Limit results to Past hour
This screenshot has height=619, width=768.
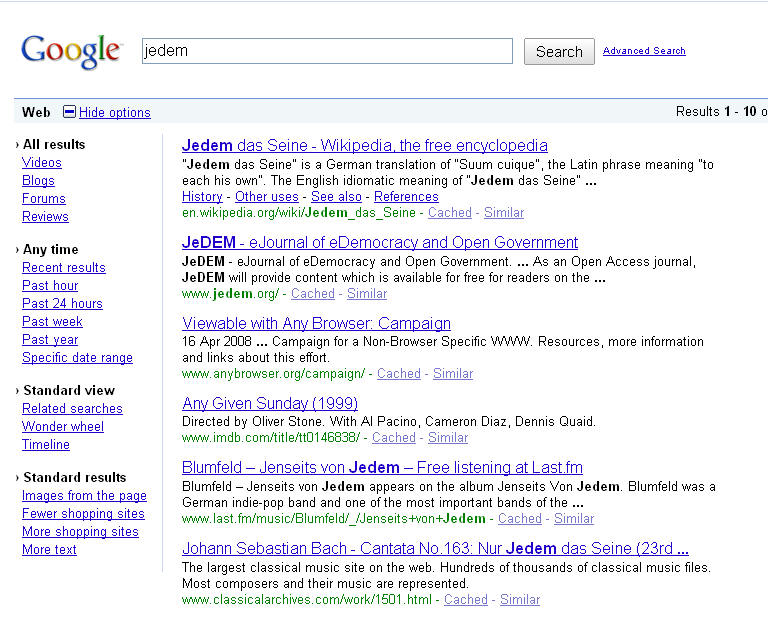(x=50, y=286)
